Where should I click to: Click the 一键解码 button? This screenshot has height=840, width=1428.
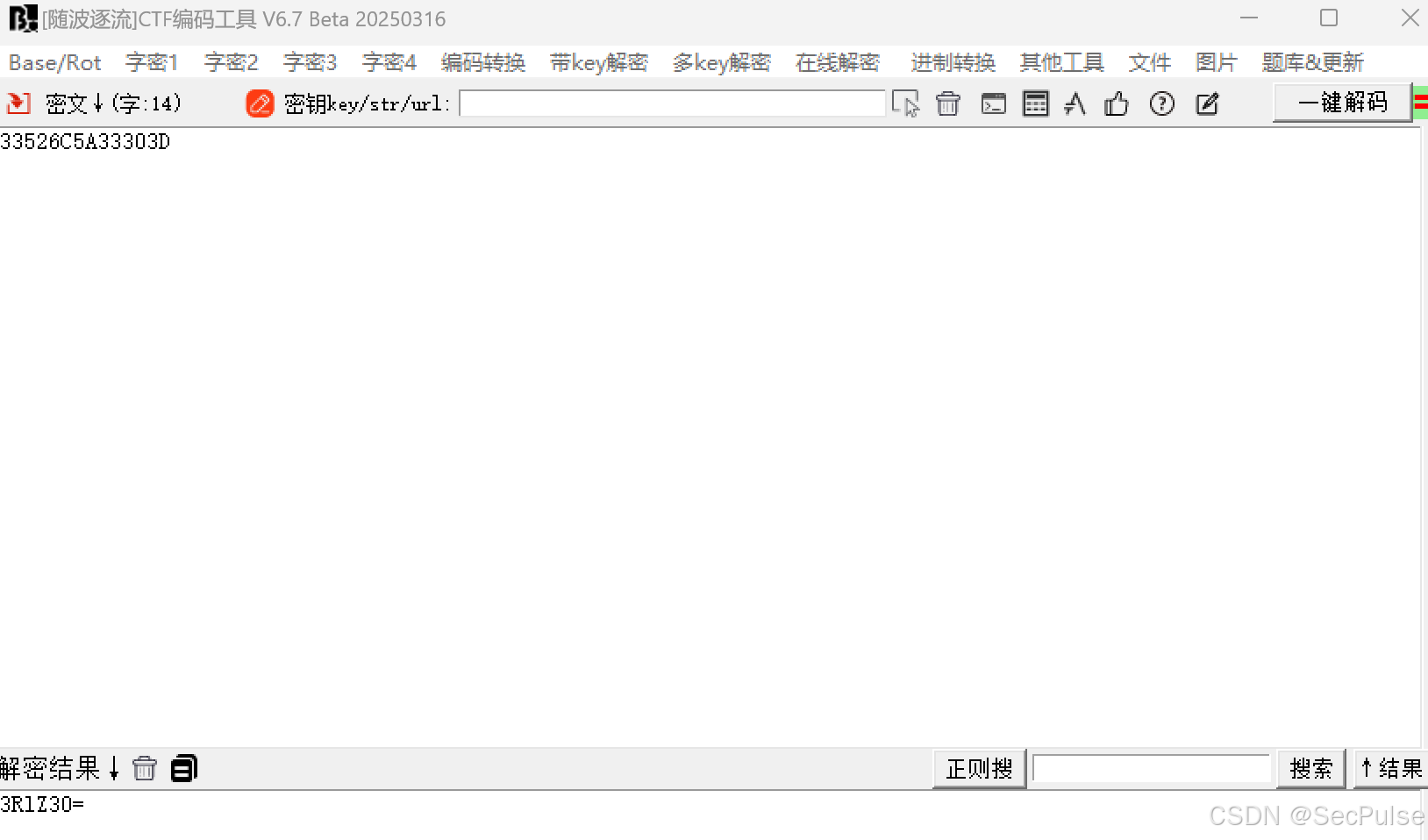point(1342,103)
